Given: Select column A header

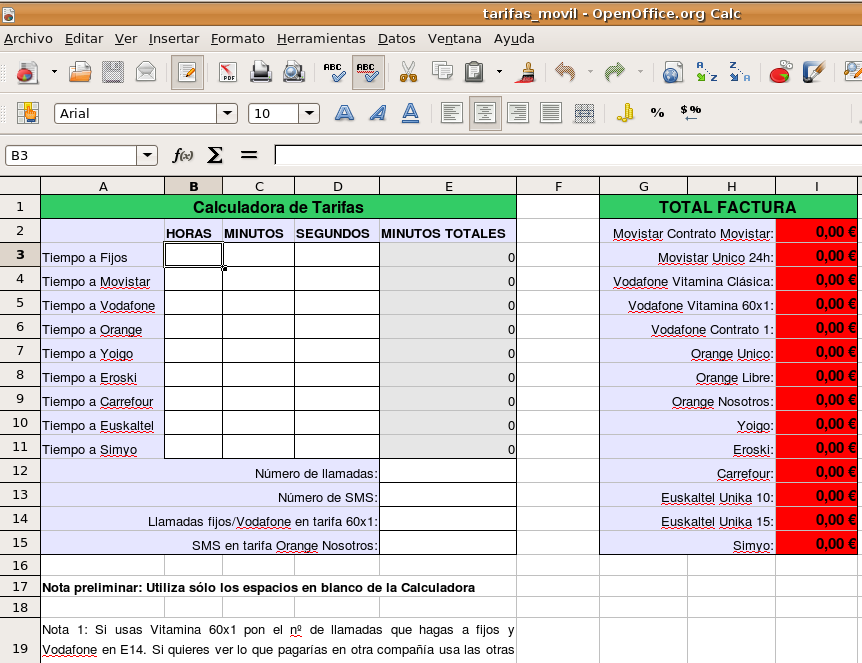Looking at the screenshot, I should click(x=103, y=186).
